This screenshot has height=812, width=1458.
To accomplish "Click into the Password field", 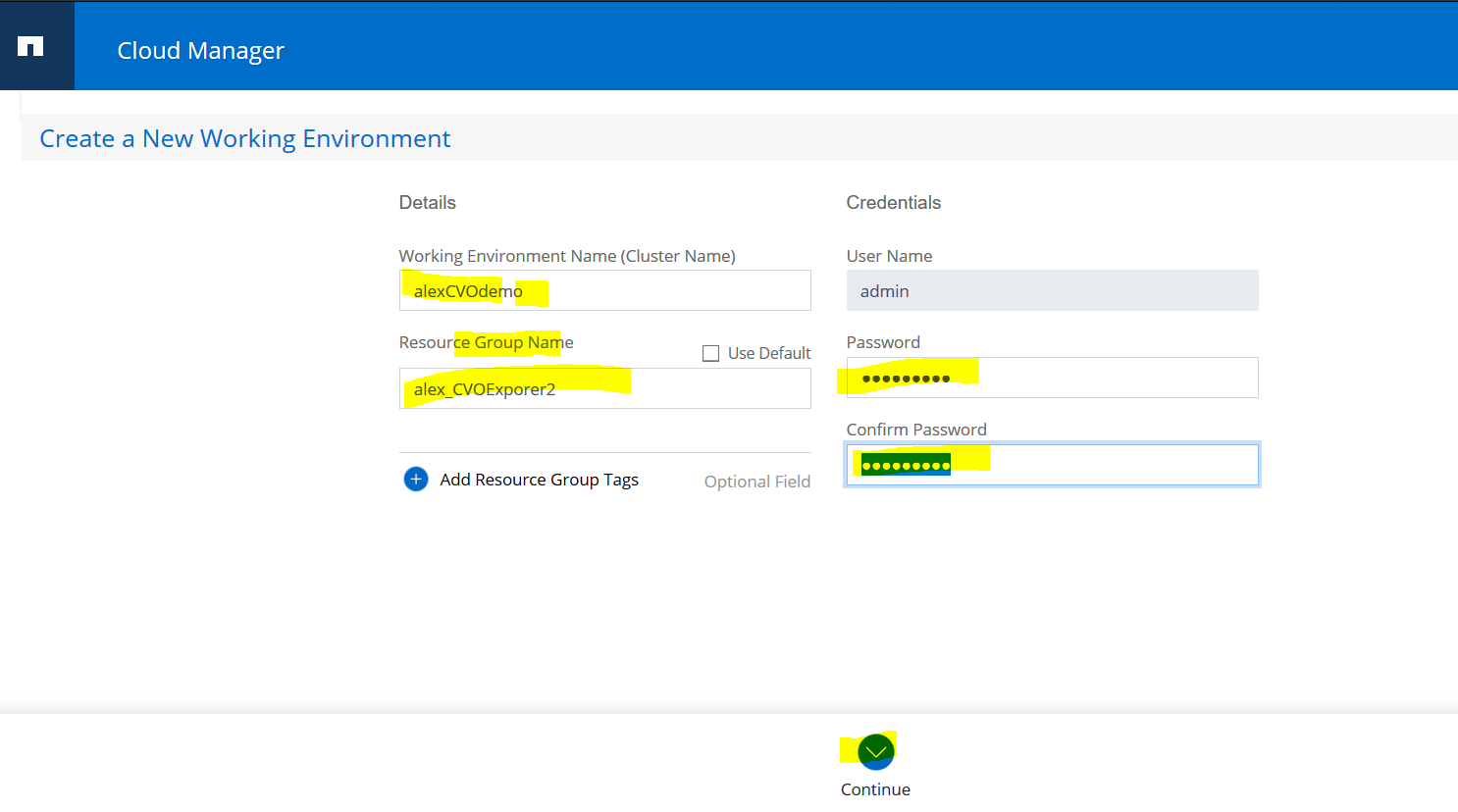I will (x=1053, y=378).
